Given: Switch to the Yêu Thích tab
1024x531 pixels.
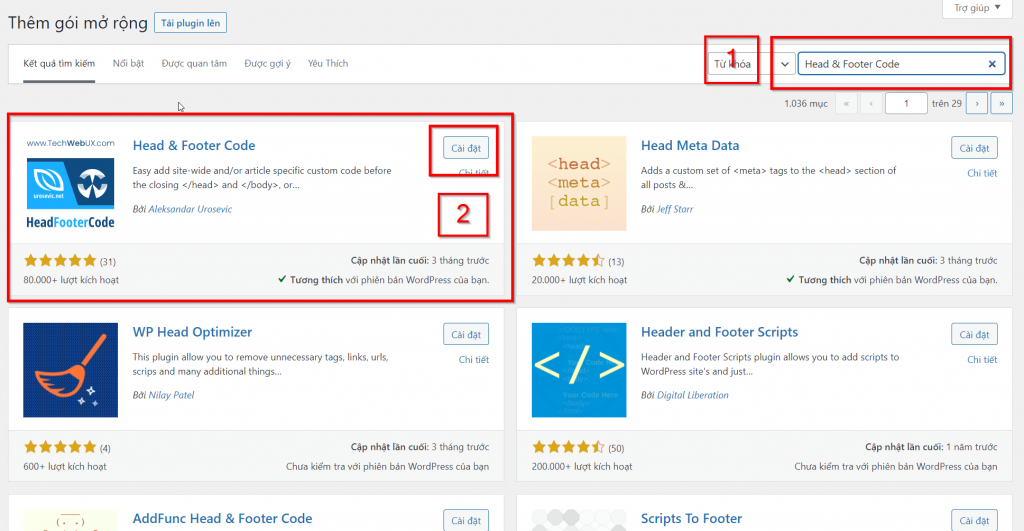Looking at the screenshot, I should 328,63.
